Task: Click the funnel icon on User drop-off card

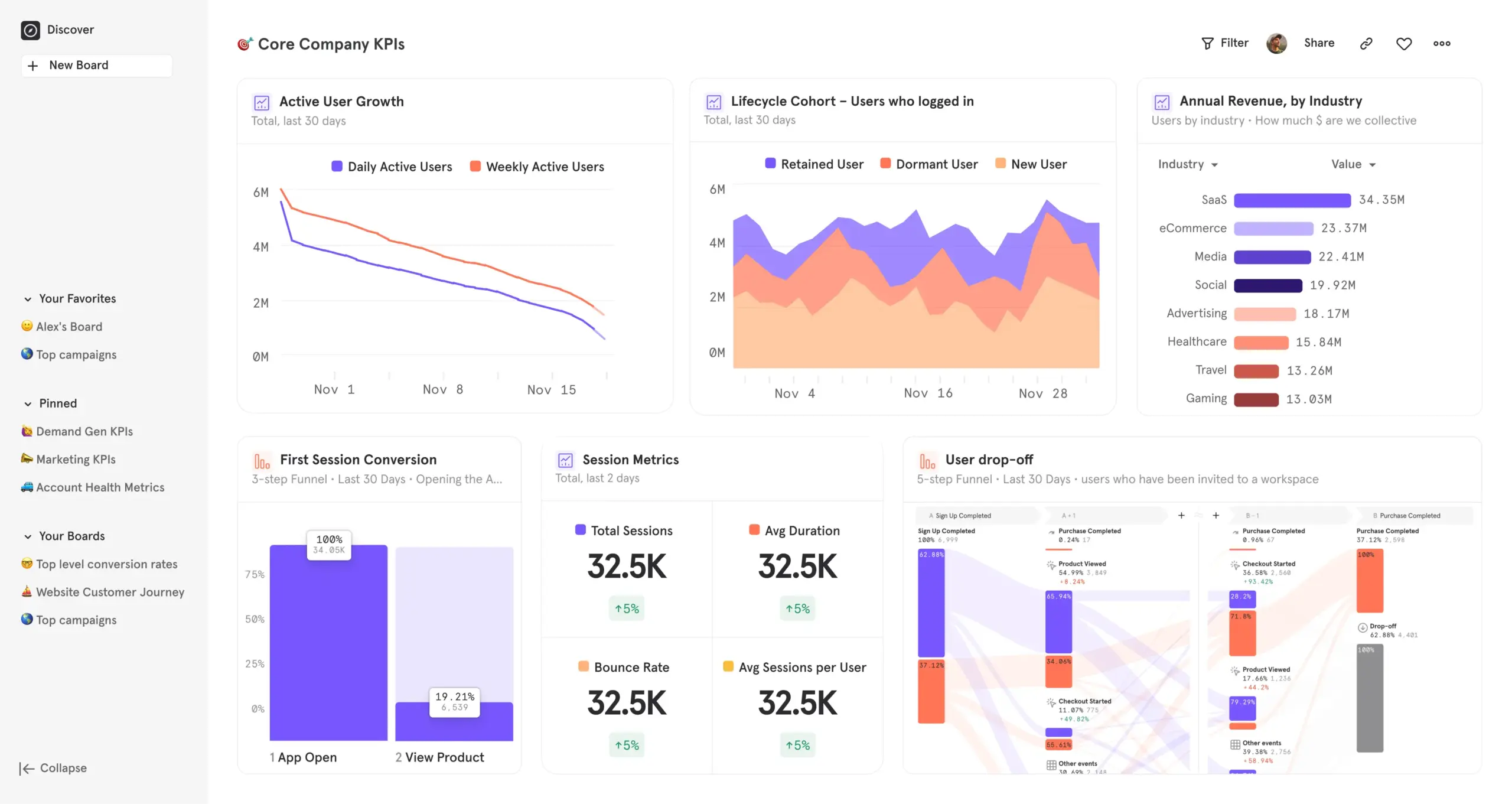Action: [x=928, y=460]
